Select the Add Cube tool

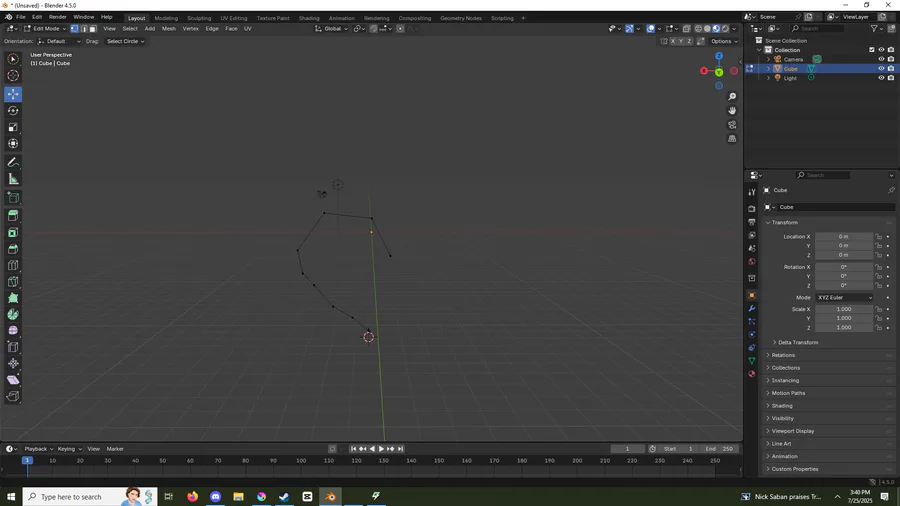tap(13, 198)
